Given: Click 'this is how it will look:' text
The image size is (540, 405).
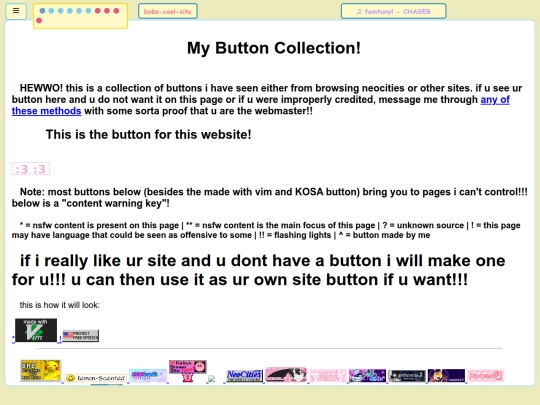Looking at the screenshot, I should pyautogui.click(x=60, y=305).
